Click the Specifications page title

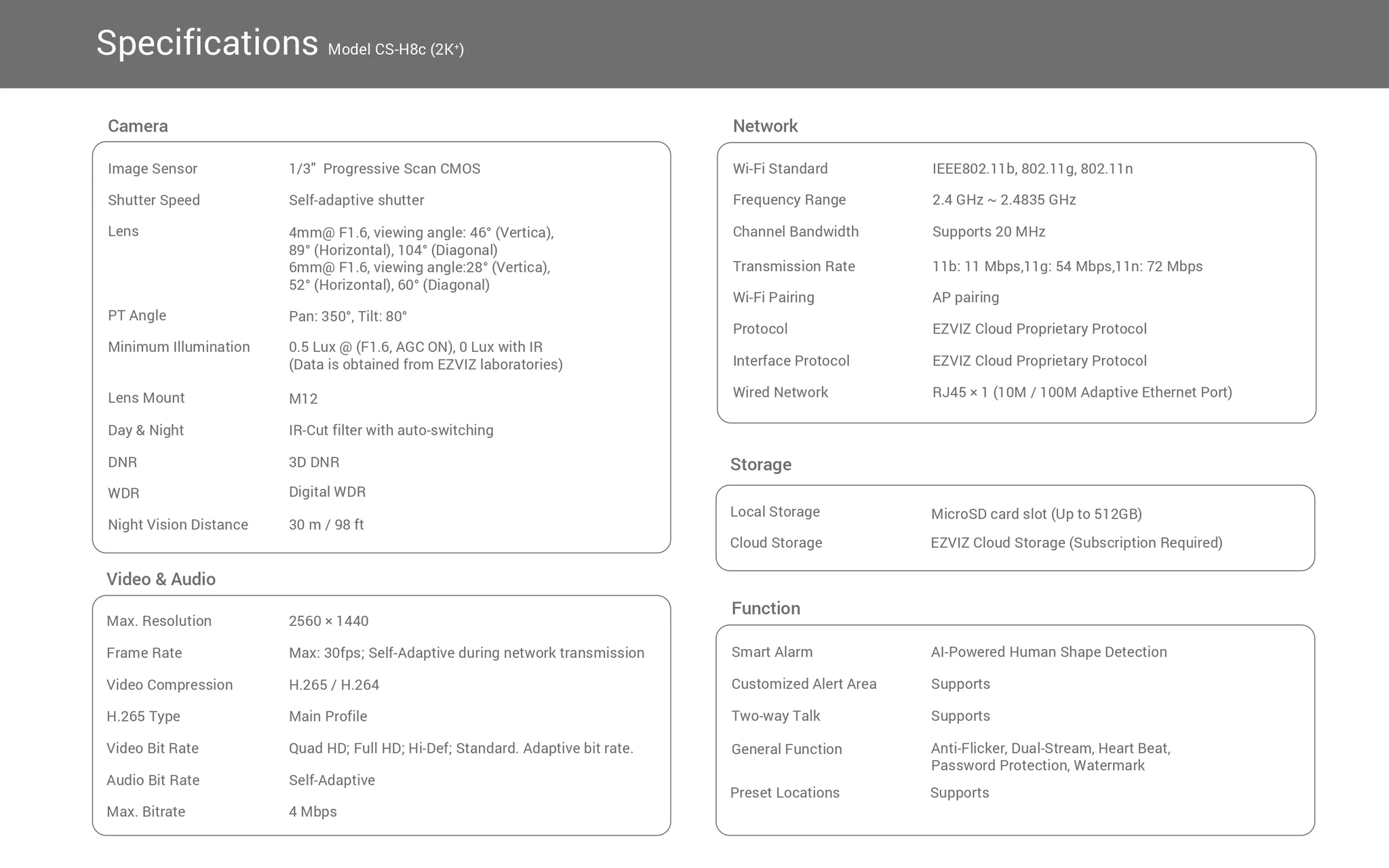207,43
